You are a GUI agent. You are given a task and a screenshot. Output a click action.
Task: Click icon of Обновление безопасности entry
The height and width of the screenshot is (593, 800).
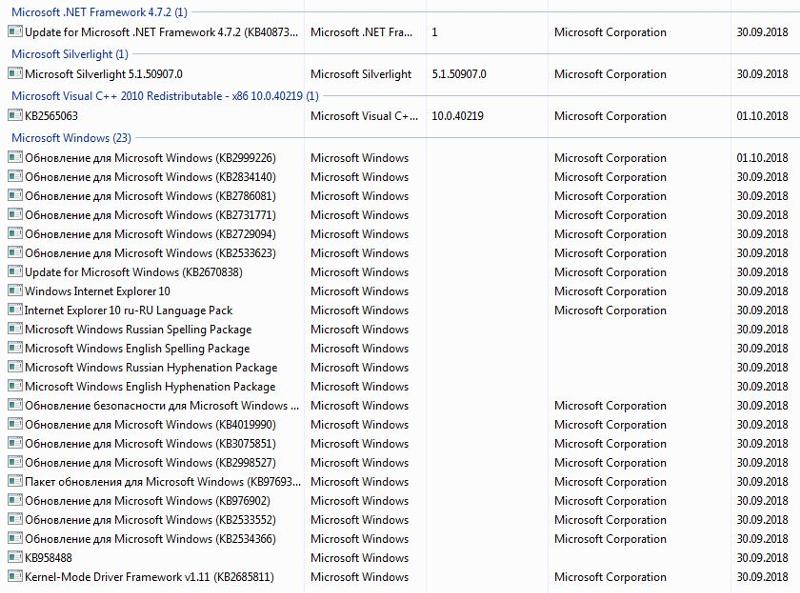pos(15,405)
